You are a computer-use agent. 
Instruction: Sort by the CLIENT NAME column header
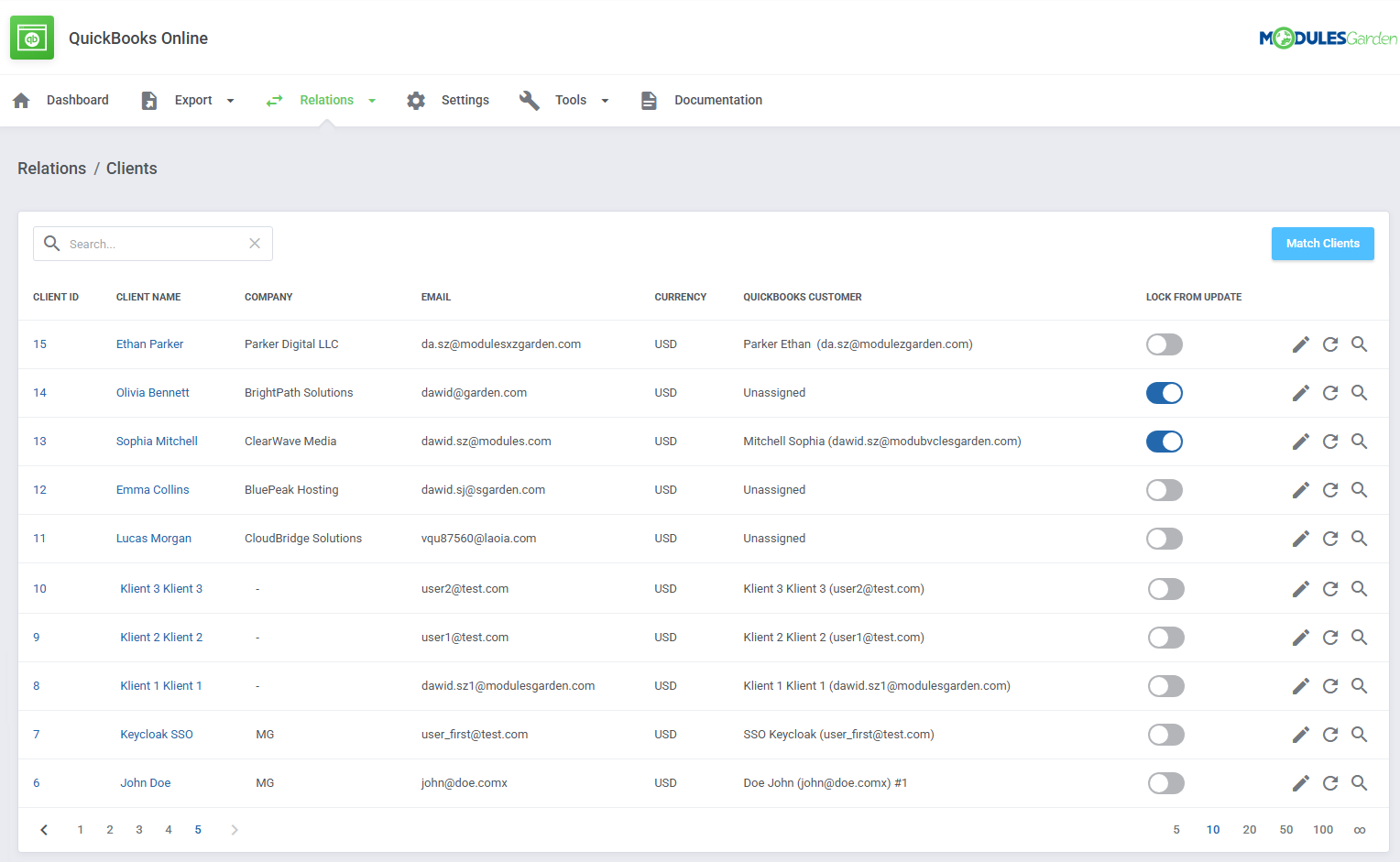(148, 297)
